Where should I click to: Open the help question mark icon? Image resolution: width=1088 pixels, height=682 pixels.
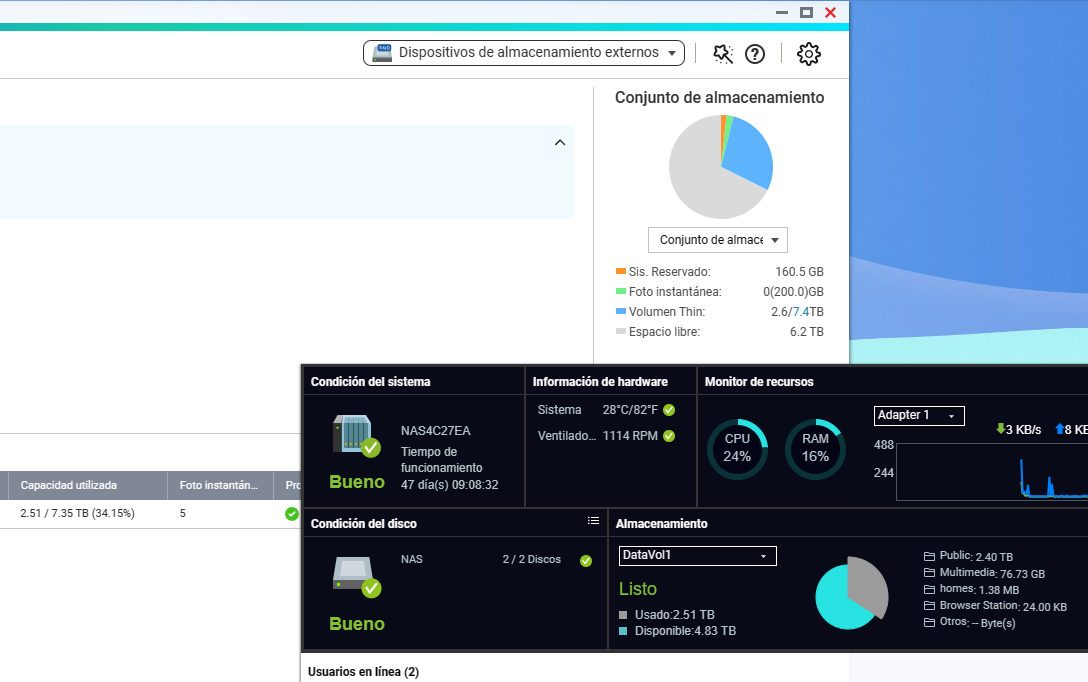point(755,54)
